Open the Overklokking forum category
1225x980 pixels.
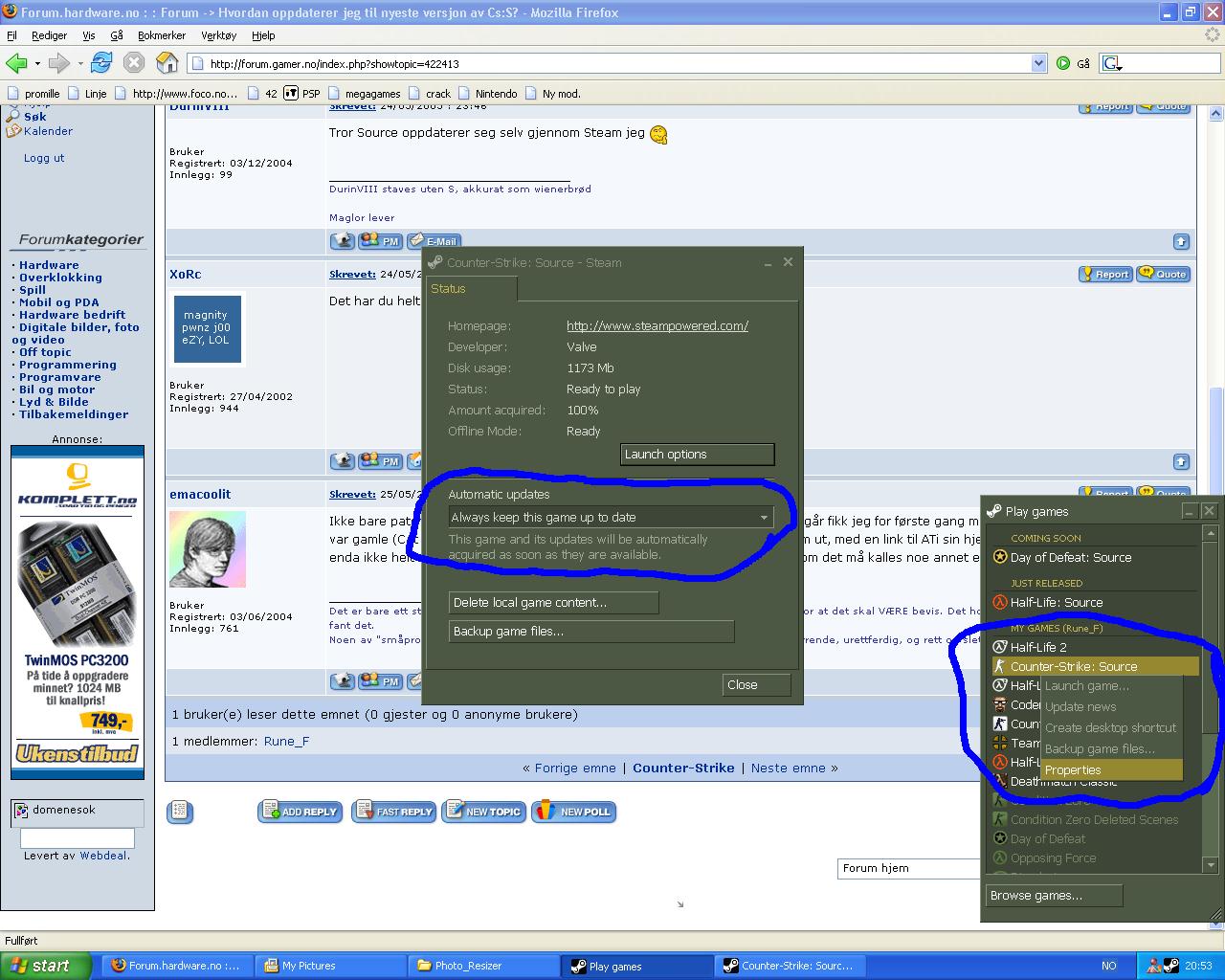click(x=60, y=278)
